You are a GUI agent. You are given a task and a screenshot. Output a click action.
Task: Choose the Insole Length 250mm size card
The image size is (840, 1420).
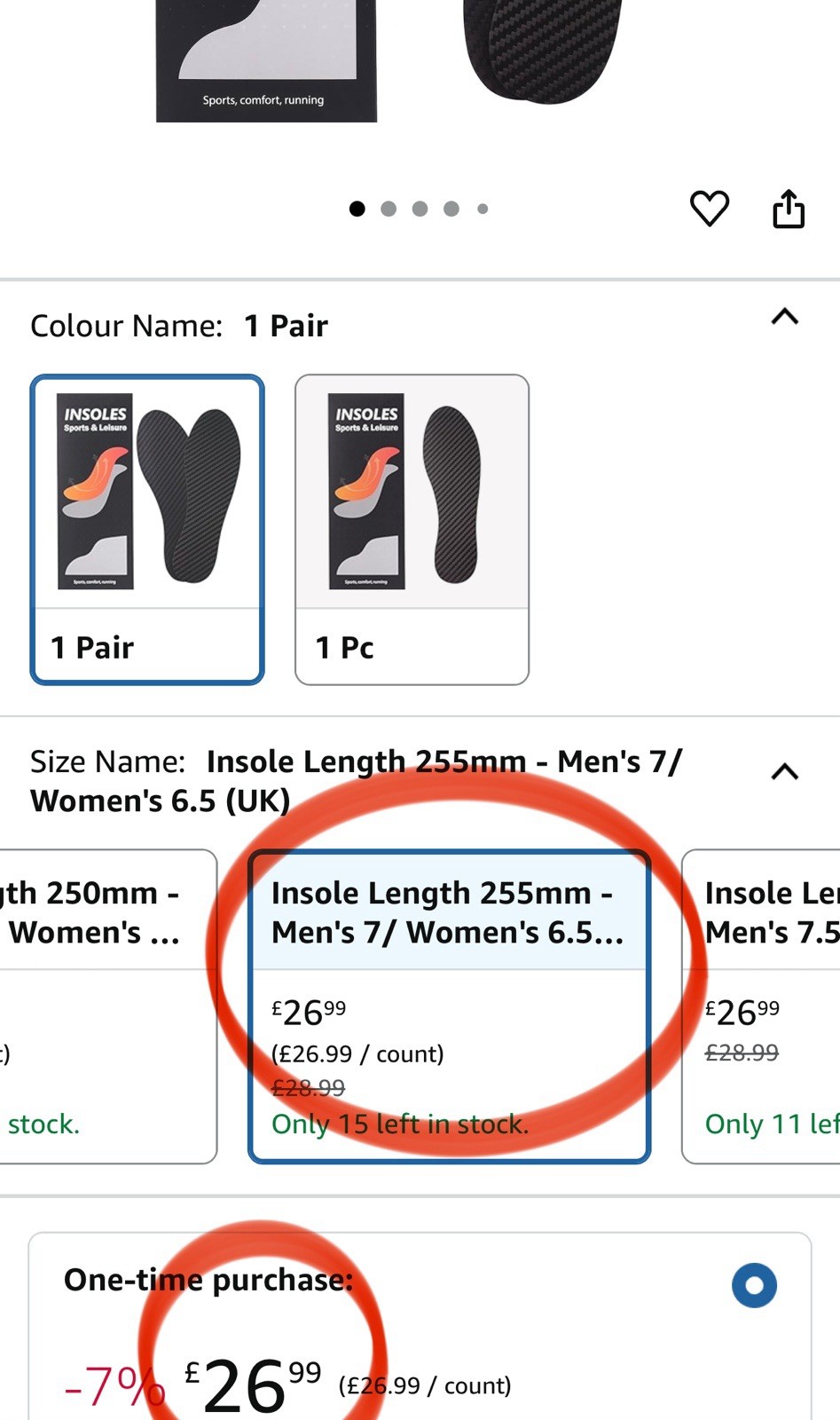[106, 1006]
